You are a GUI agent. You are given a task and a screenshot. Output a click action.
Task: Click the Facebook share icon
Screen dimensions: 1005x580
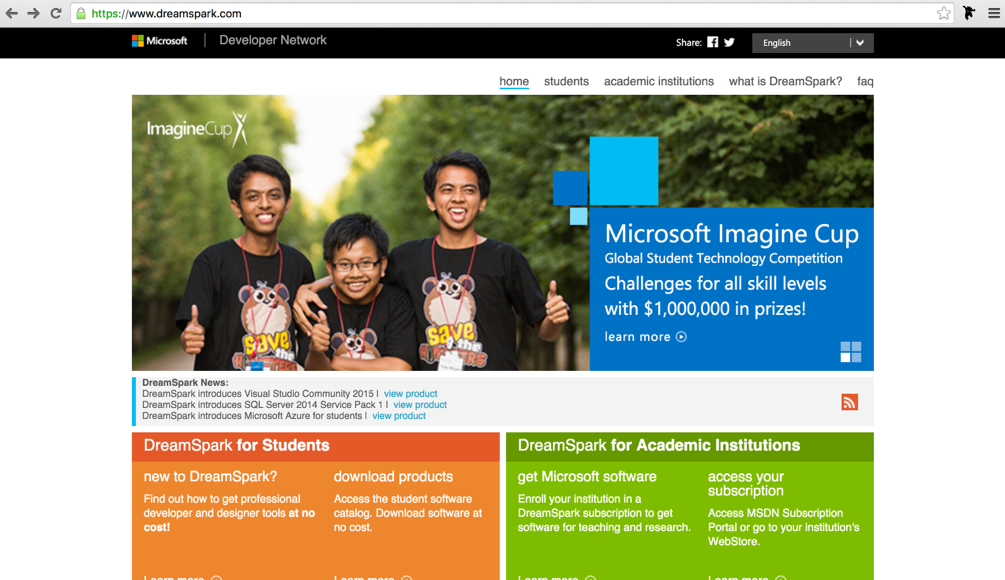[x=712, y=42]
